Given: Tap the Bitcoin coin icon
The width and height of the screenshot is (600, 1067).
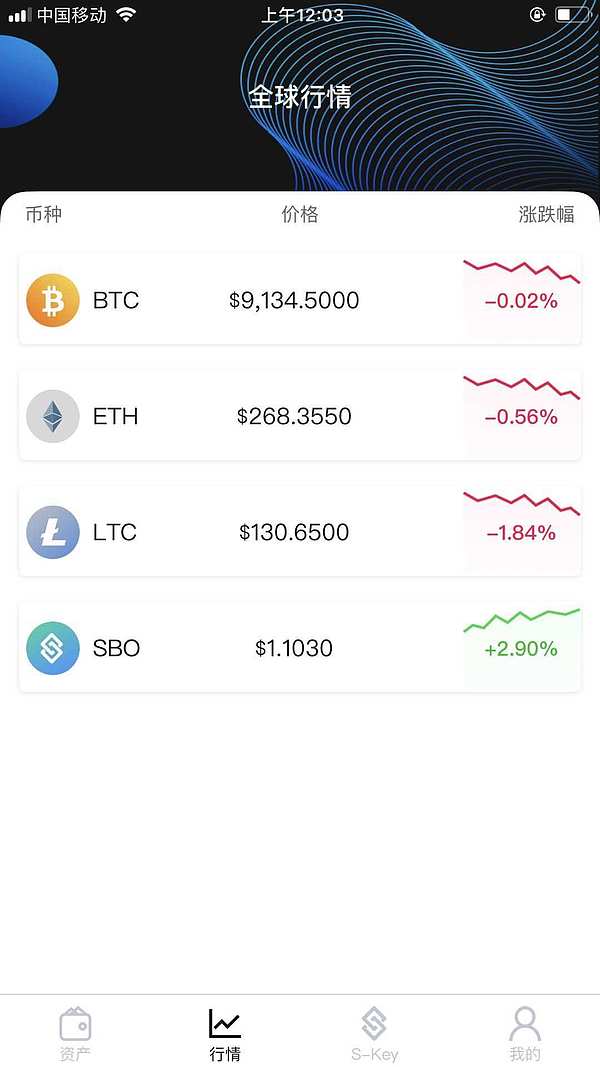Looking at the screenshot, I should click(x=52, y=300).
